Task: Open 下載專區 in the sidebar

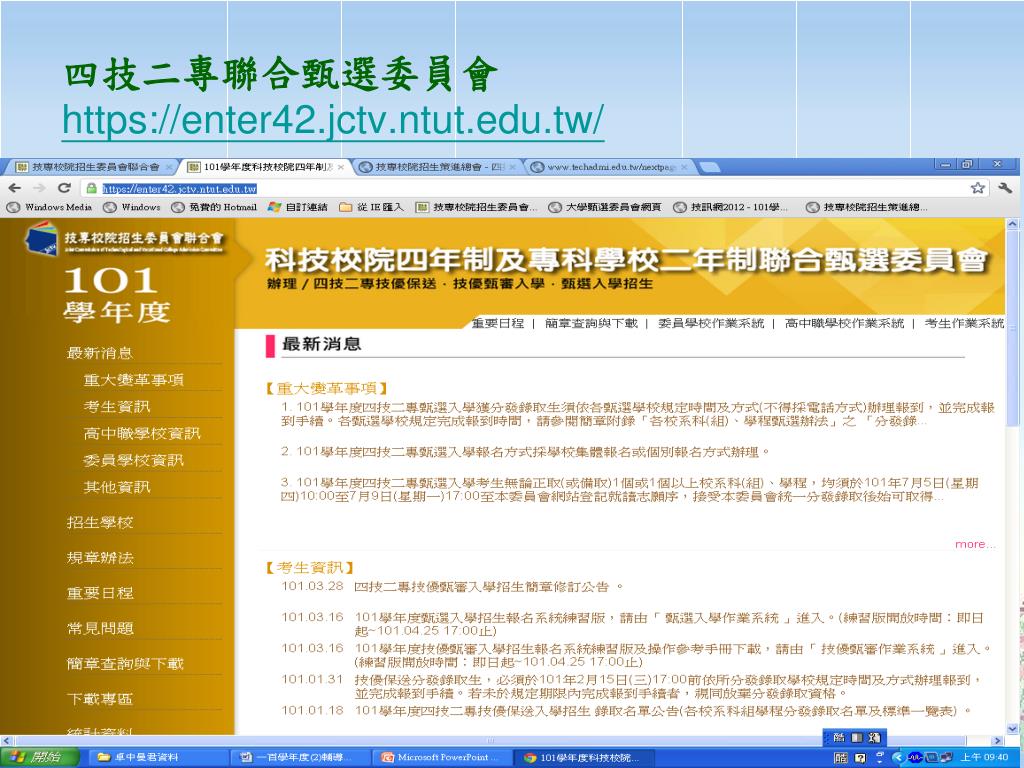Action: 100,699
